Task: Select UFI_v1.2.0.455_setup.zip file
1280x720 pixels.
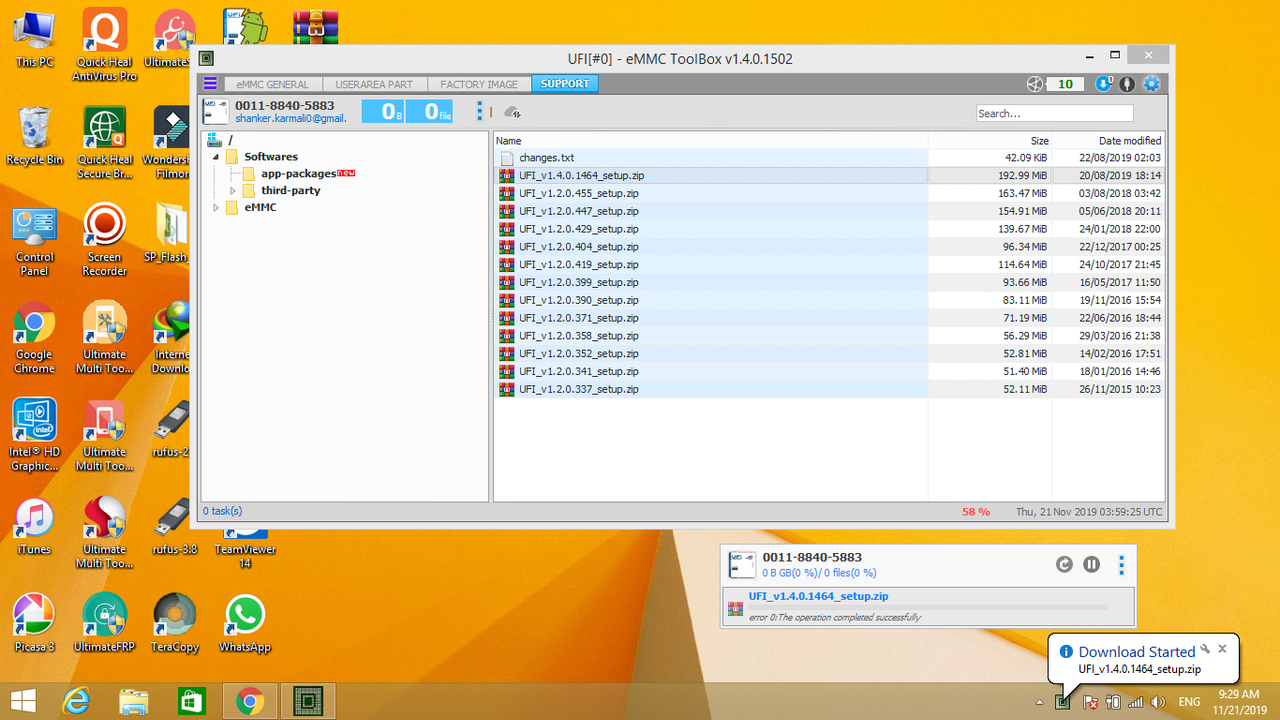Action: [x=829, y=194]
